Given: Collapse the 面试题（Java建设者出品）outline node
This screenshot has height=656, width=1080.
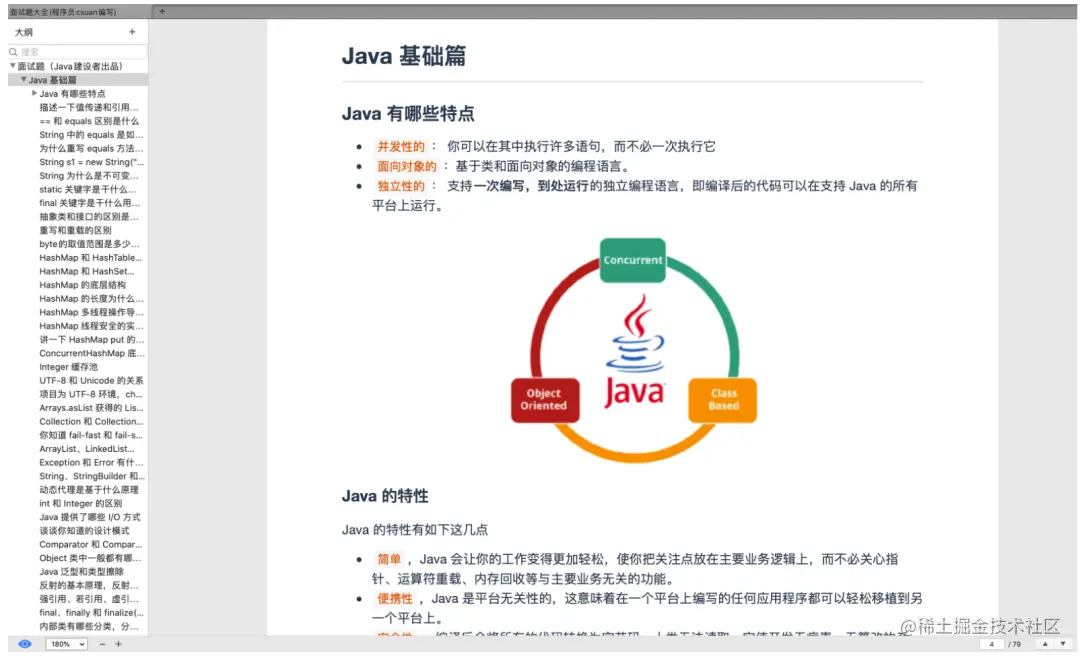Looking at the screenshot, I should (x=13, y=65).
